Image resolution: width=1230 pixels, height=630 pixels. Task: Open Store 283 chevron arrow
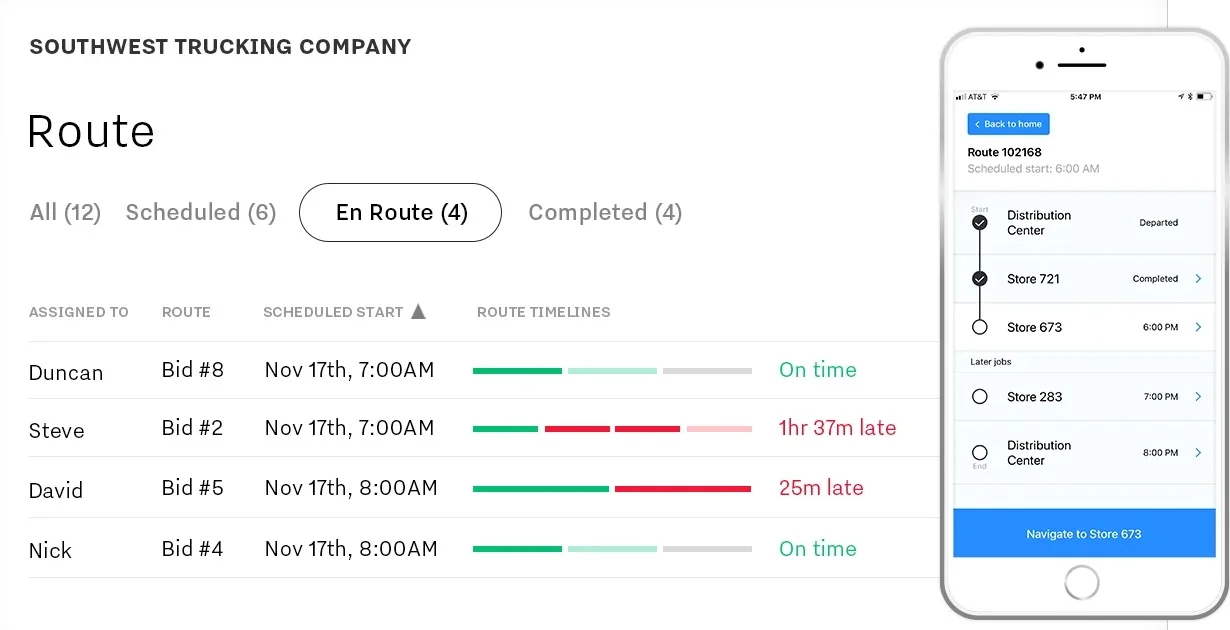(1198, 397)
